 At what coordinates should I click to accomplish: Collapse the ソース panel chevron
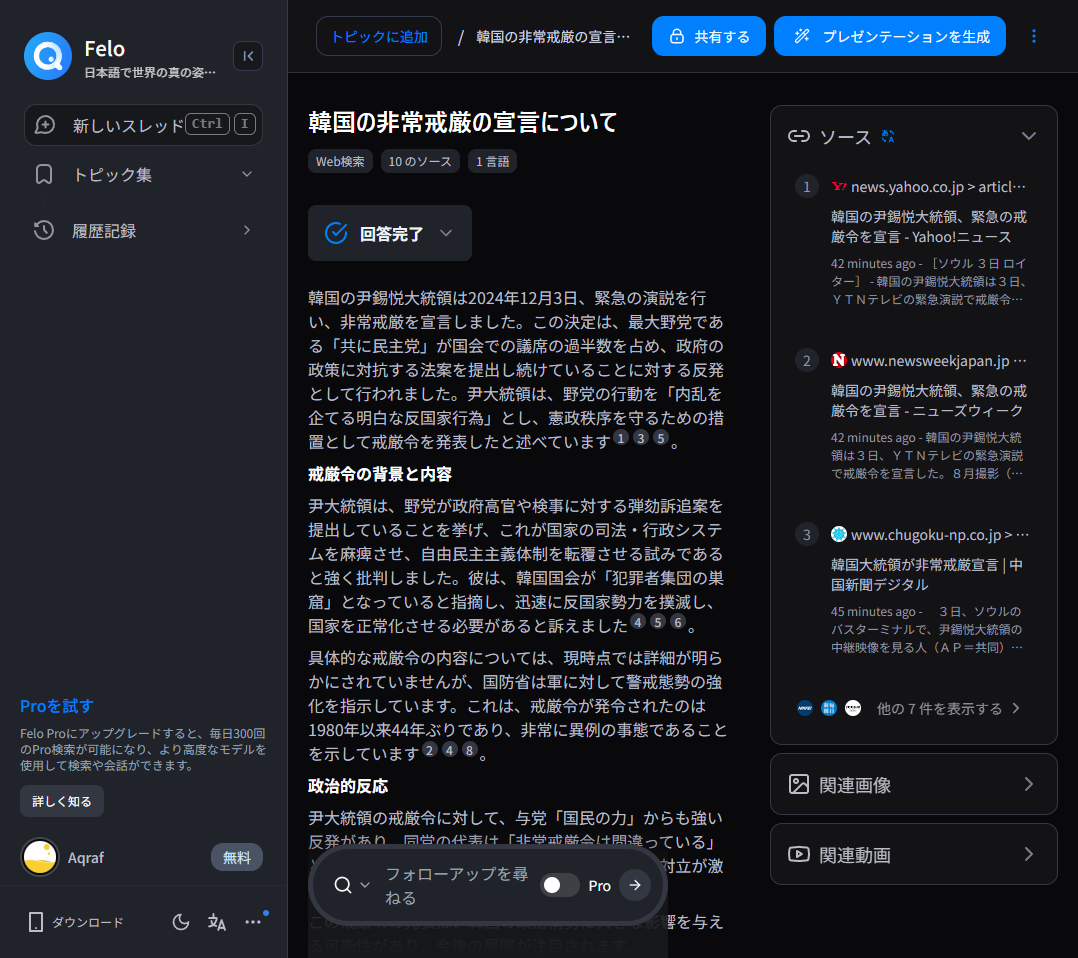[x=1028, y=136]
